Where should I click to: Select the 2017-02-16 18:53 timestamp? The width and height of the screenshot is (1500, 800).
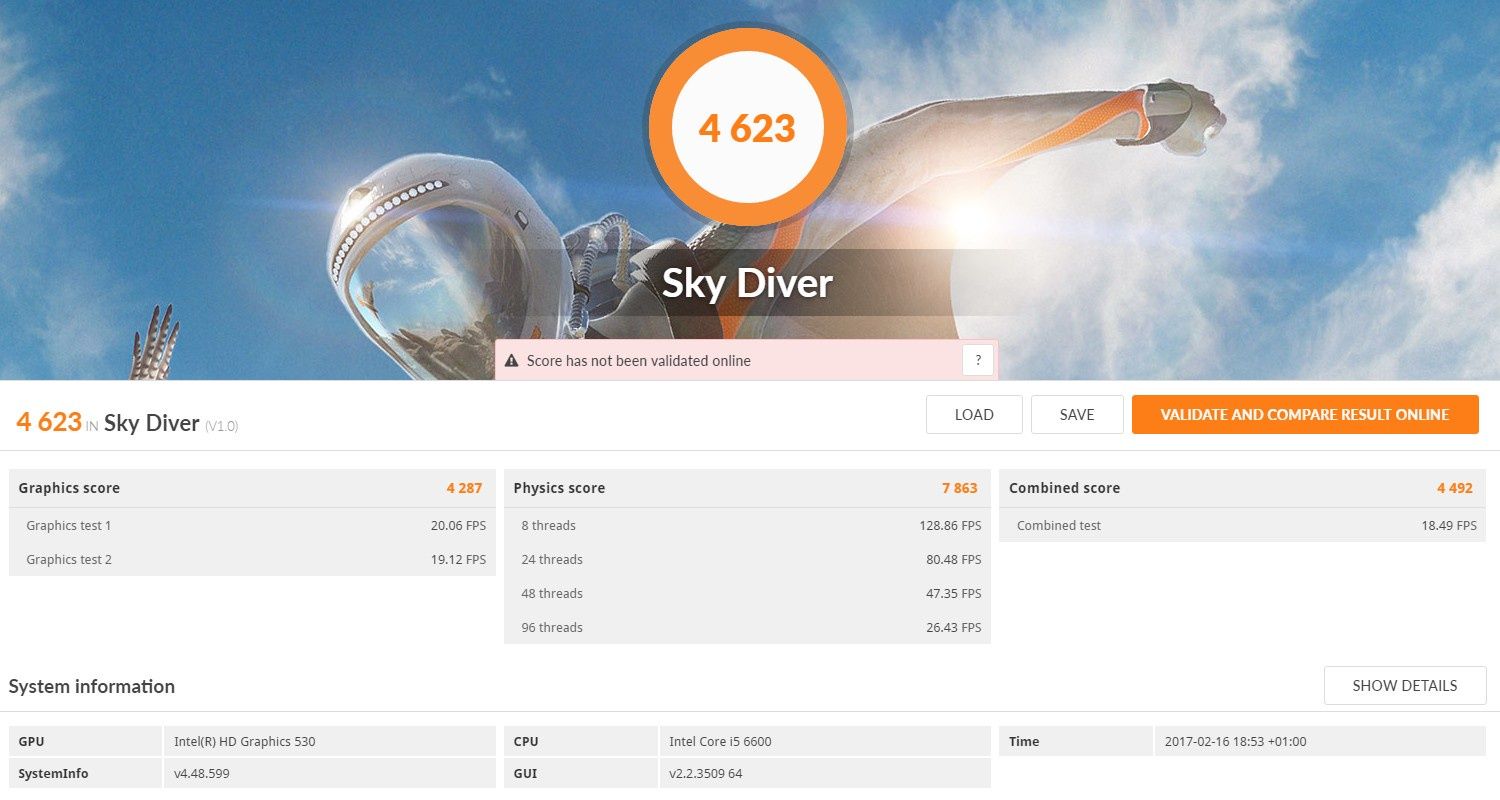click(1235, 741)
